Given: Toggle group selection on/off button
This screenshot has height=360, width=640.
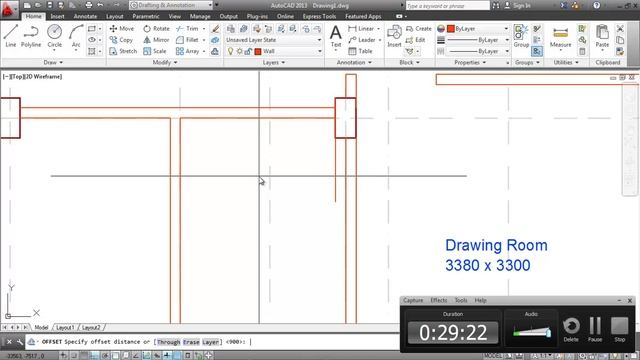Looking at the screenshot, I should (x=537, y=51).
